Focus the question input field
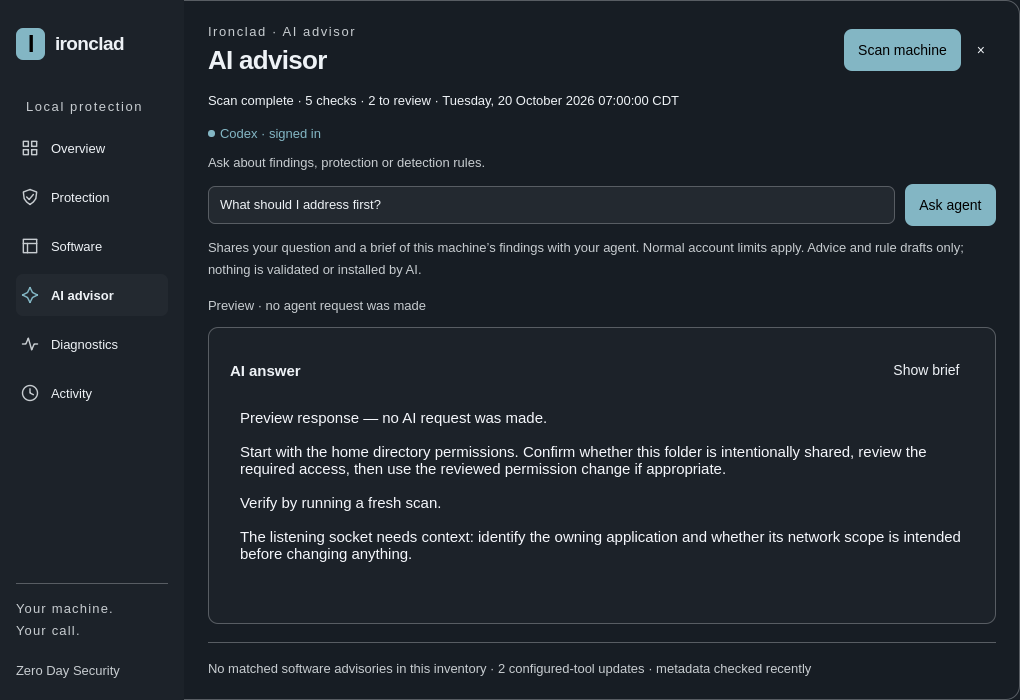 coord(551,205)
